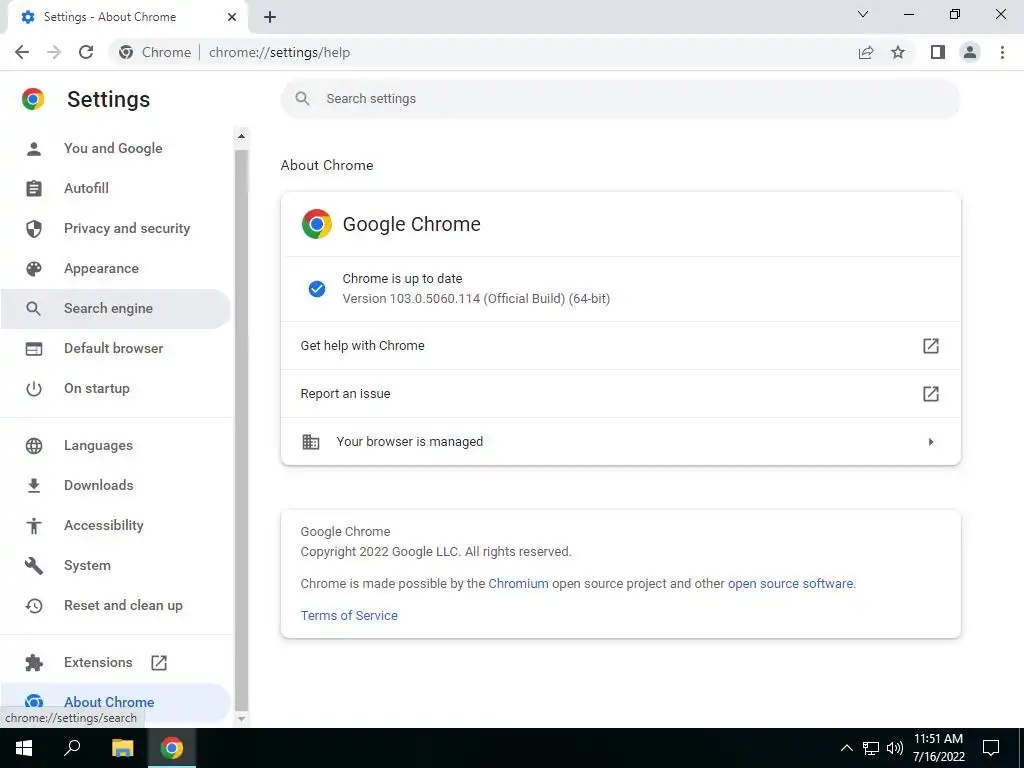Screen dimensions: 1024x768
Task: Click the sidebar scrollbar thumb
Action: (241, 428)
